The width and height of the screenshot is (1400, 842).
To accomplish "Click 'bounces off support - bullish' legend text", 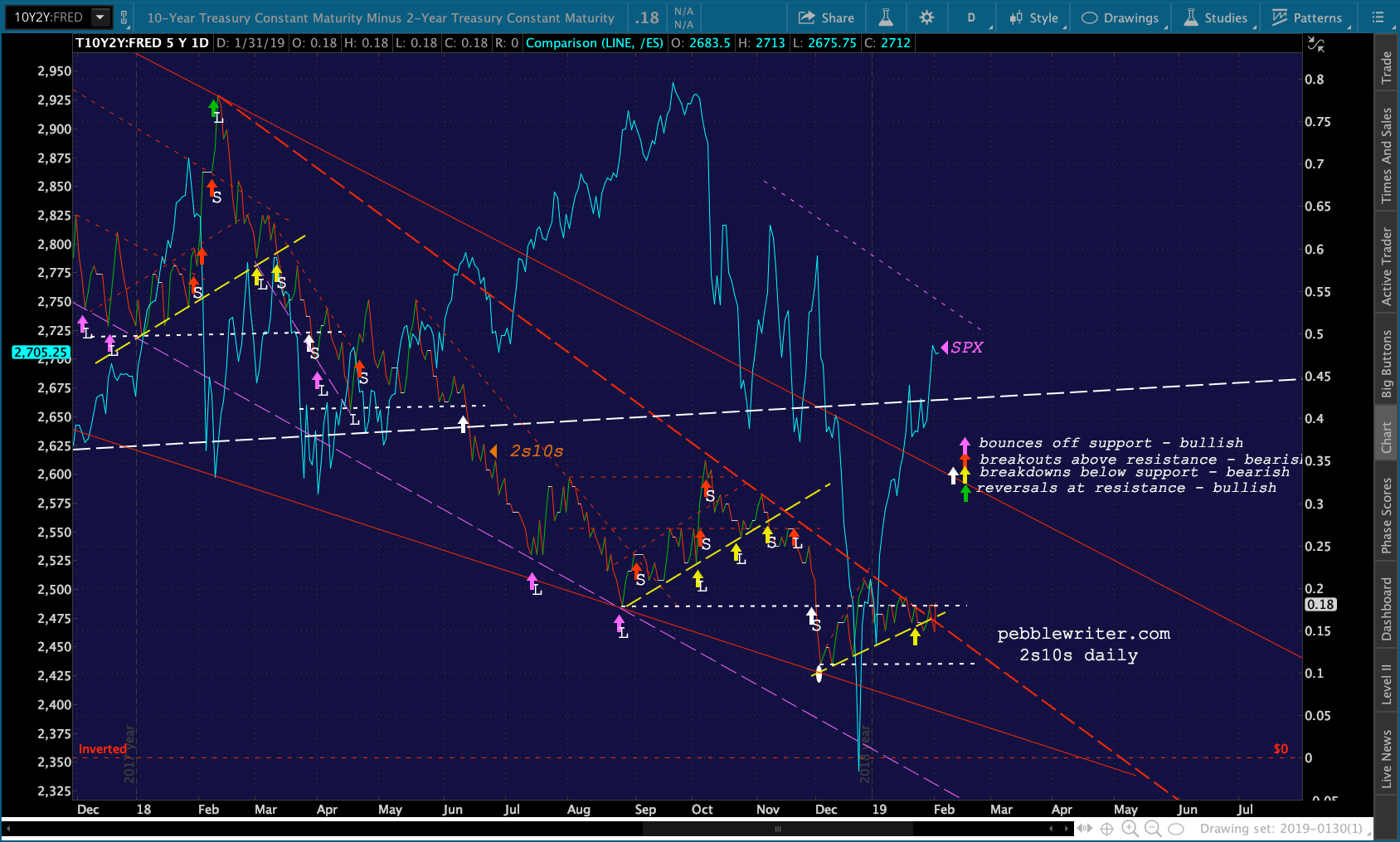I will click(1111, 443).
